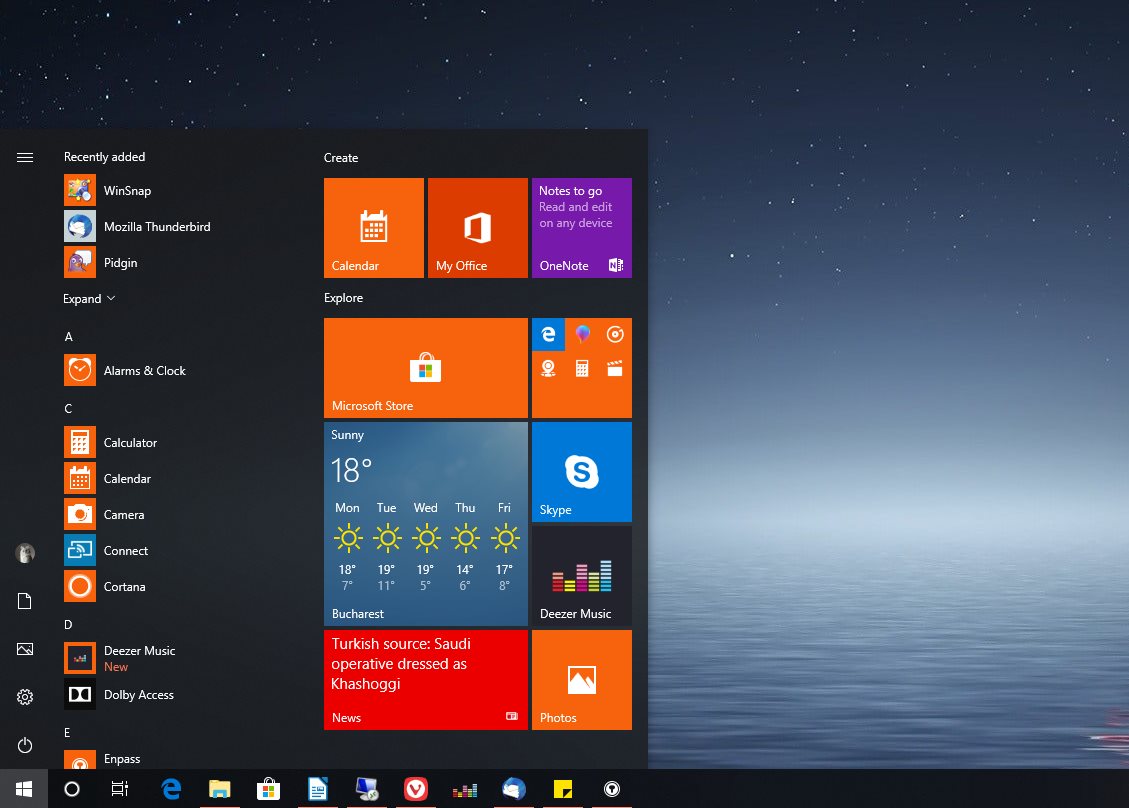Open the Calendar tile in Create group
This screenshot has height=808, width=1129.
point(374,228)
